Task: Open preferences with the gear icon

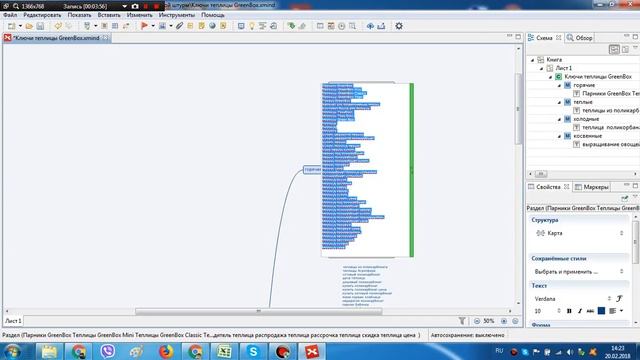Action: coord(399,26)
